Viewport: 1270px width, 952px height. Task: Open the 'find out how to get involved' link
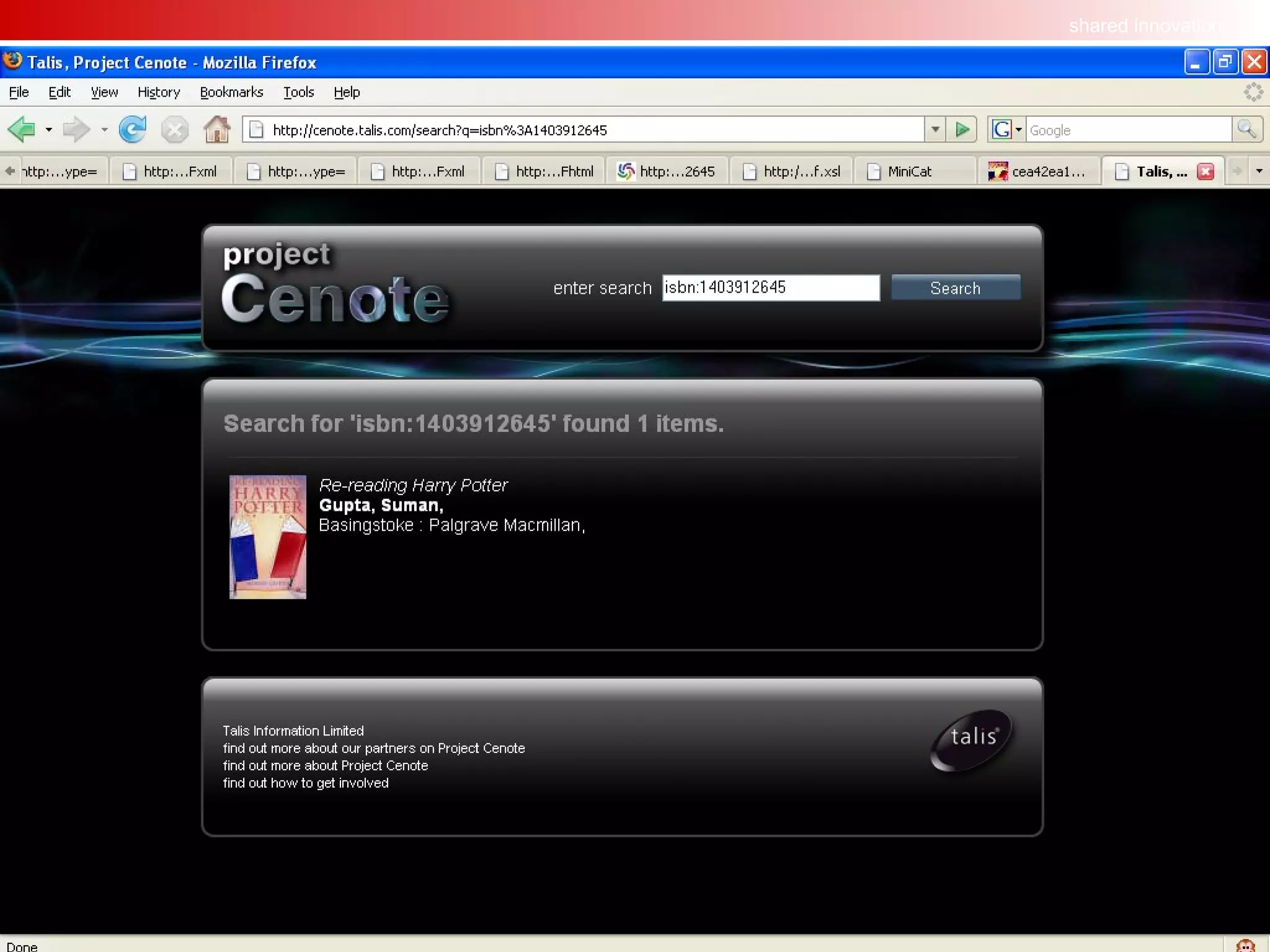(306, 783)
